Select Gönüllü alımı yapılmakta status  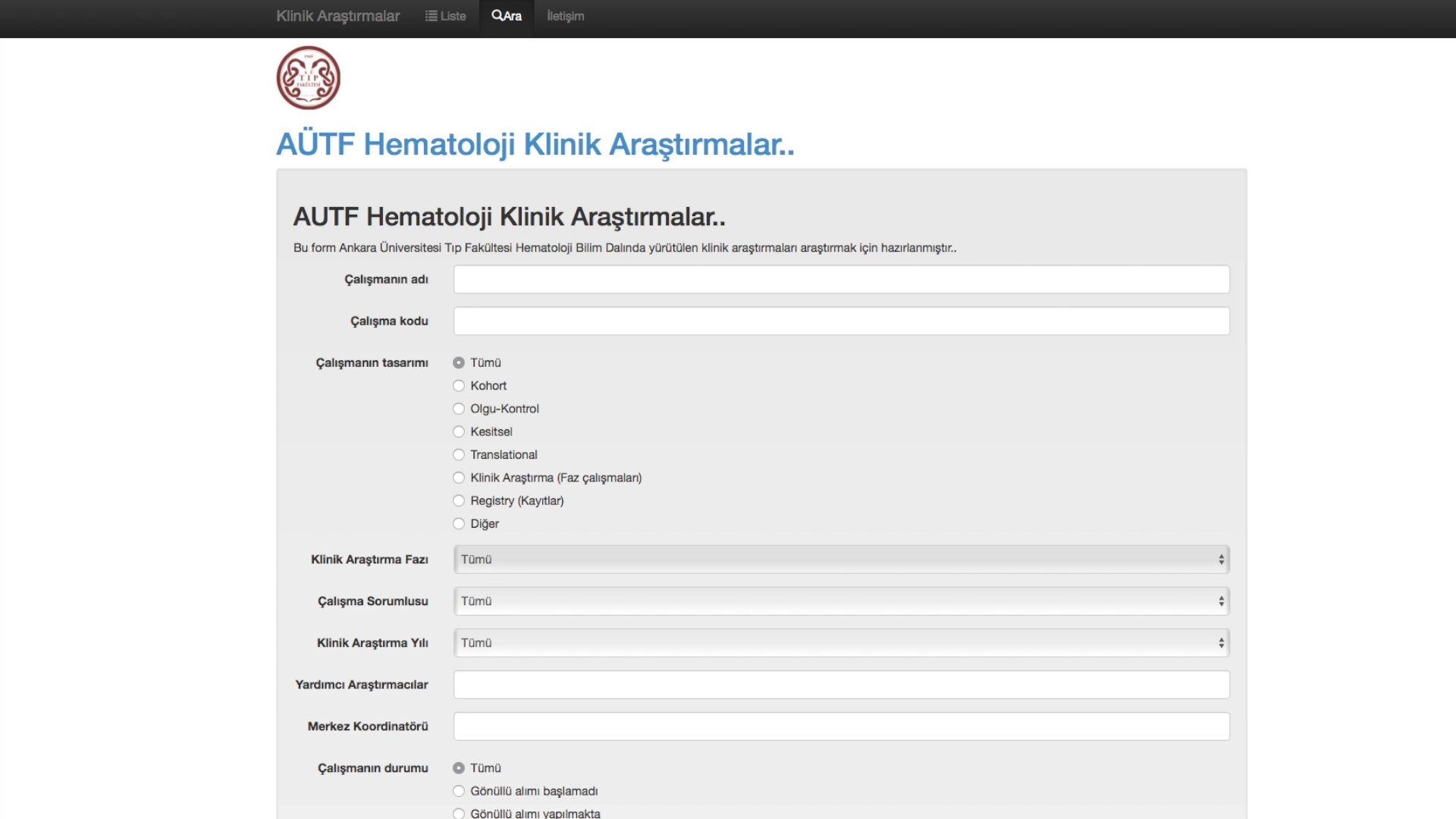[x=459, y=814]
